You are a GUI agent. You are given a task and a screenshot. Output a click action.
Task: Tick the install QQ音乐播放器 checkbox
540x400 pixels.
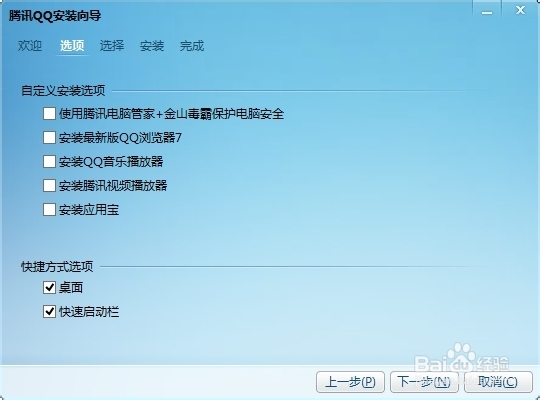coord(49,161)
